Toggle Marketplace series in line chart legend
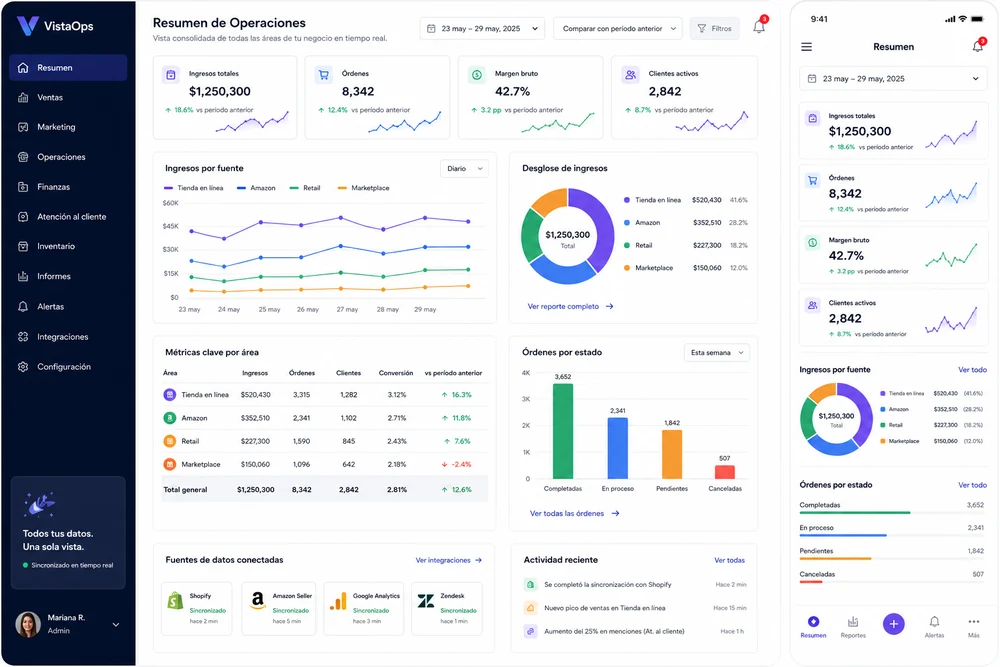Screen dimensions: 1000x667 point(364,188)
